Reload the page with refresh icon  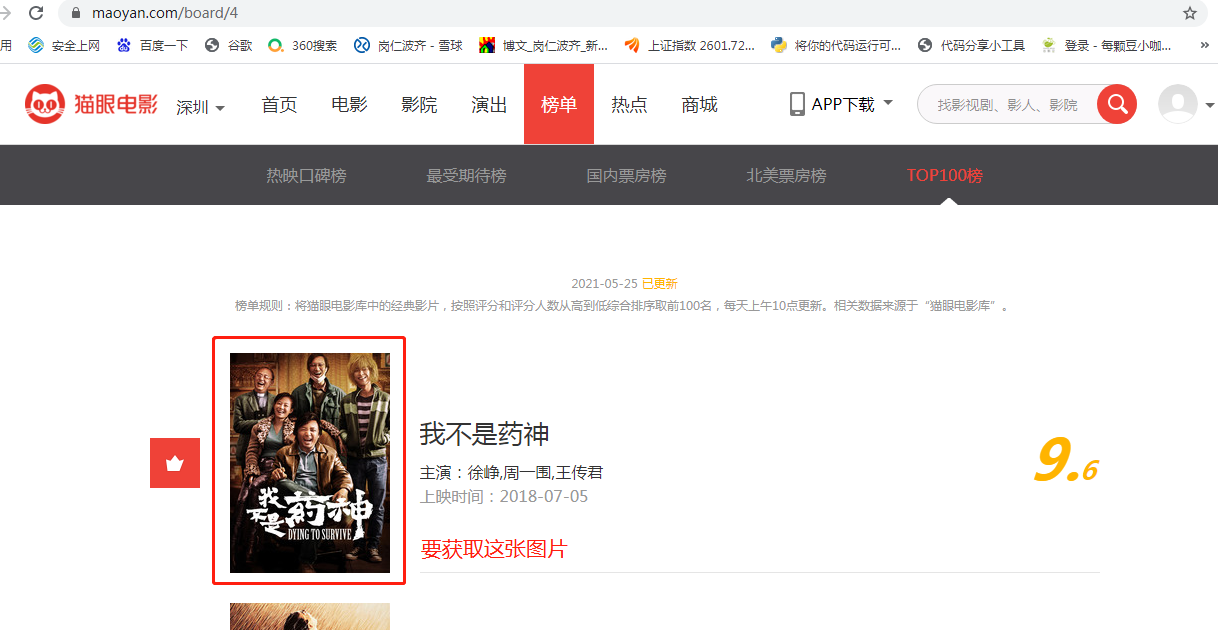36,13
